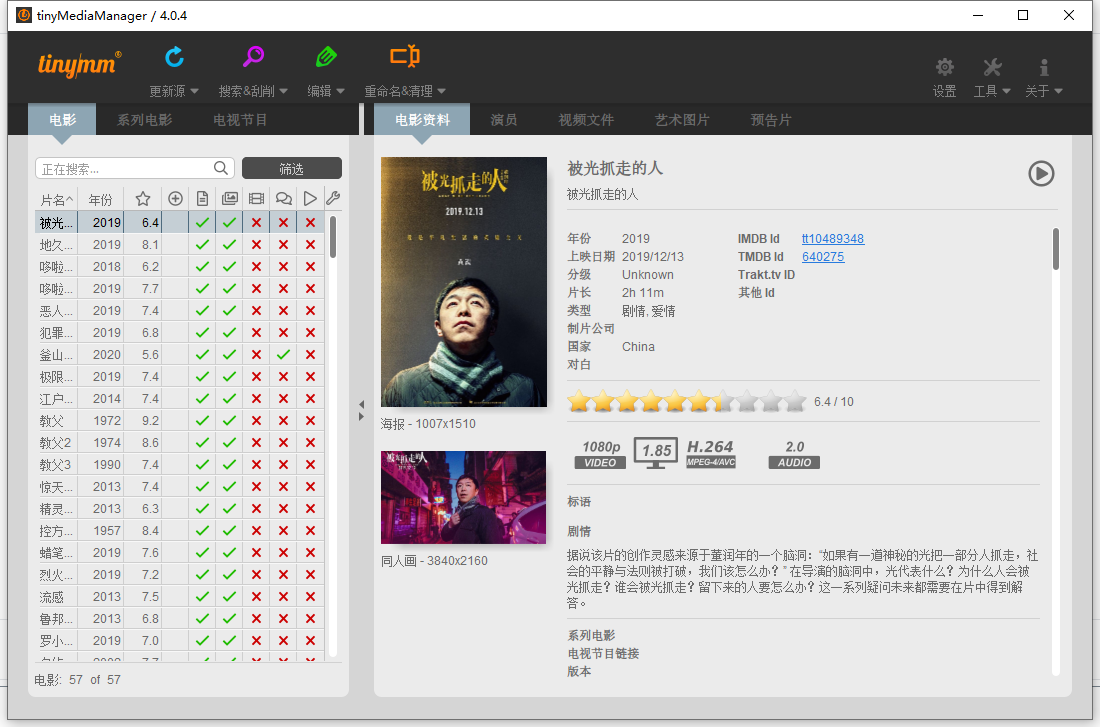Open about dropdown arrow
The image size is (1100, 727).
coord(1058,91)
